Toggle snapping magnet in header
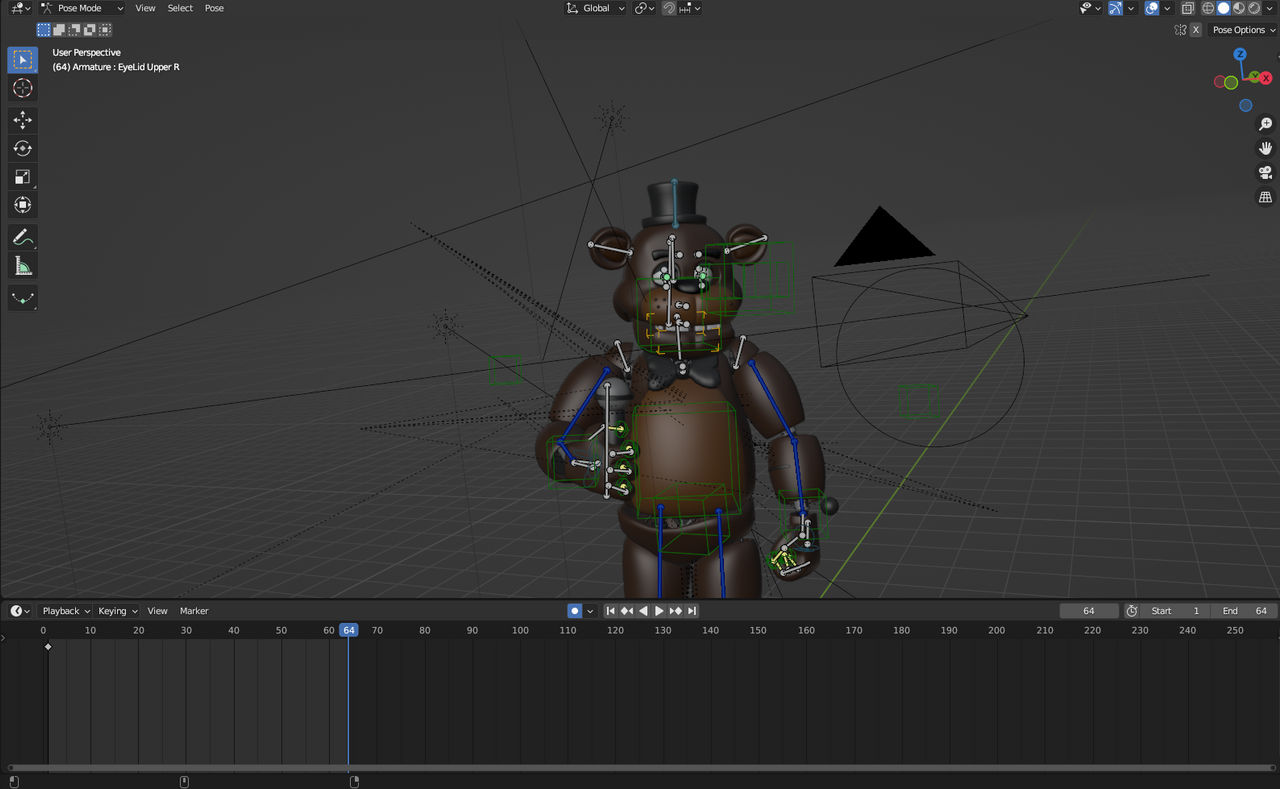This screenshot has width=1280, height=789. (x=669, y=8)
